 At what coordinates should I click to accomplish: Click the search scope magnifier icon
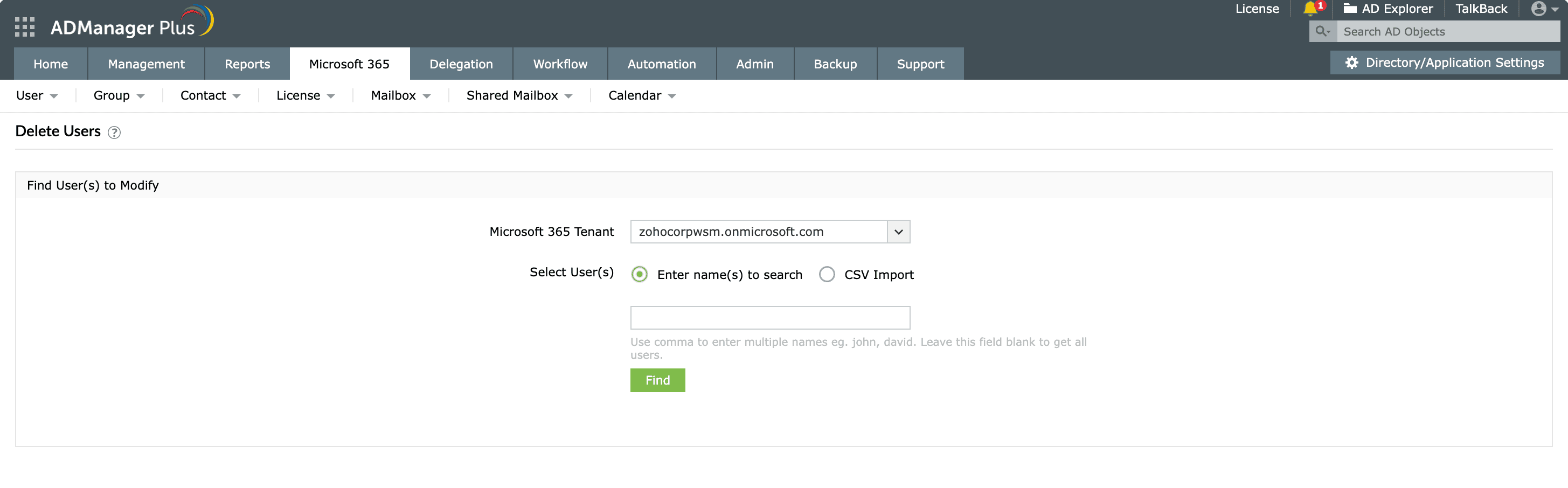pos(1322,31)
